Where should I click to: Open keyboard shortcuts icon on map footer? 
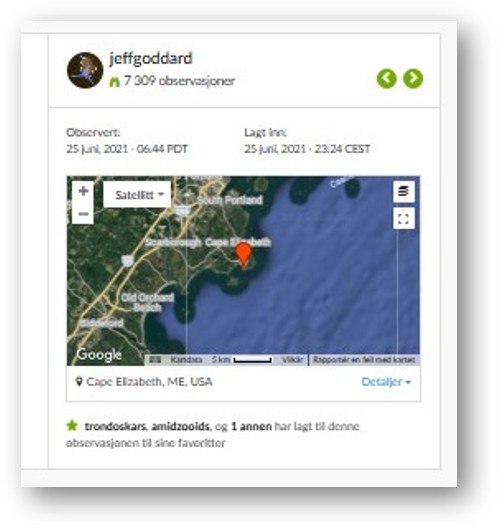[x=155, y=360]
